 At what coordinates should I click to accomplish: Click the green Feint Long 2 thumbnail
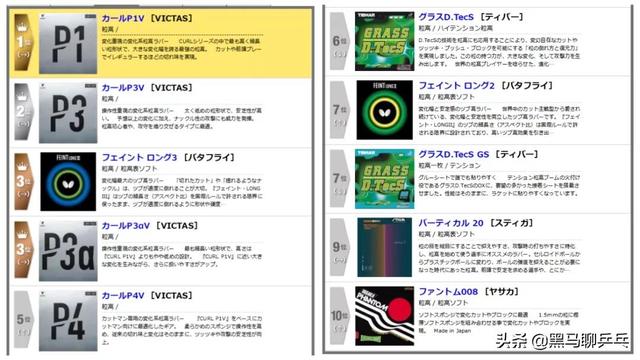click(x=384, y=110)
